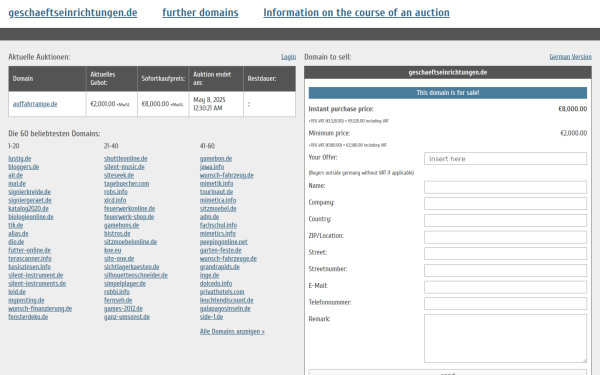Open wunsch-finanzierung.de domain link
The width and height of the screenshot is (600, 375).
[x=40, y=309]
